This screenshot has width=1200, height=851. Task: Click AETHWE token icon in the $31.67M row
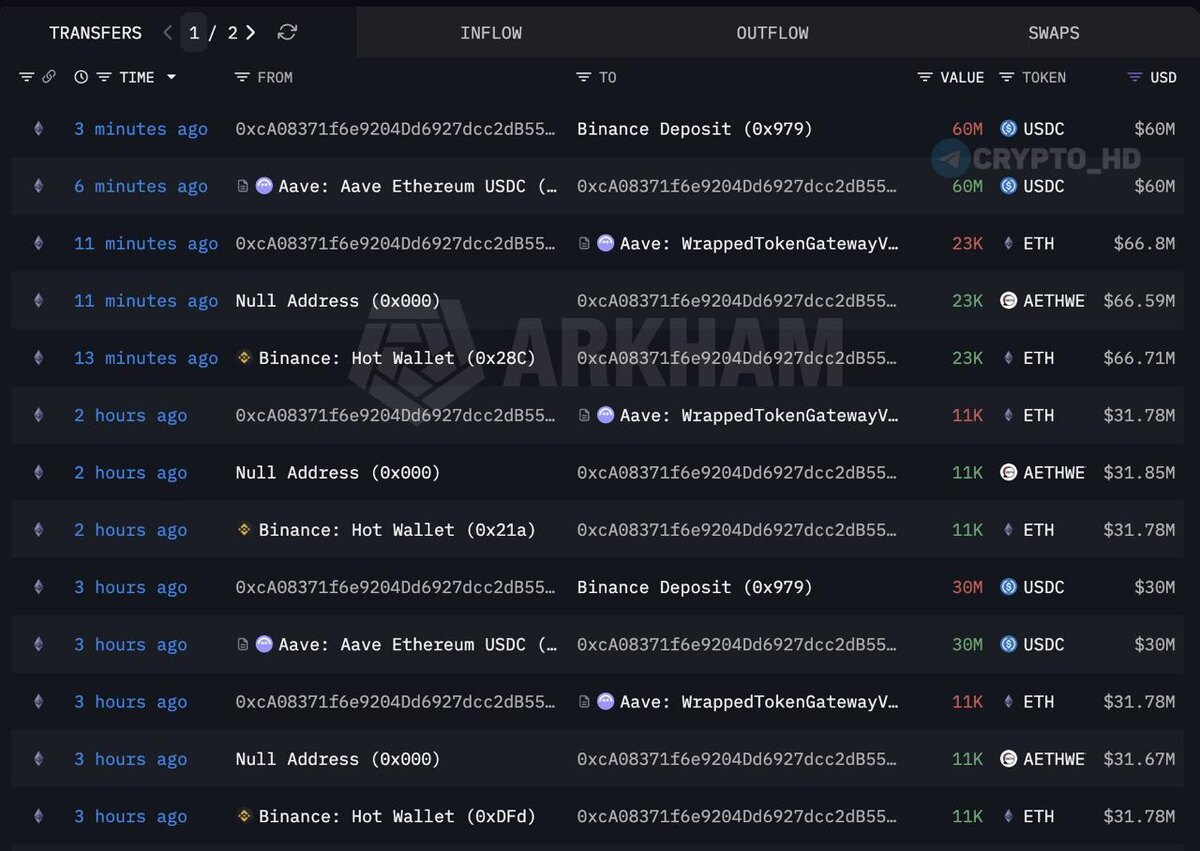click(1008, 759)
